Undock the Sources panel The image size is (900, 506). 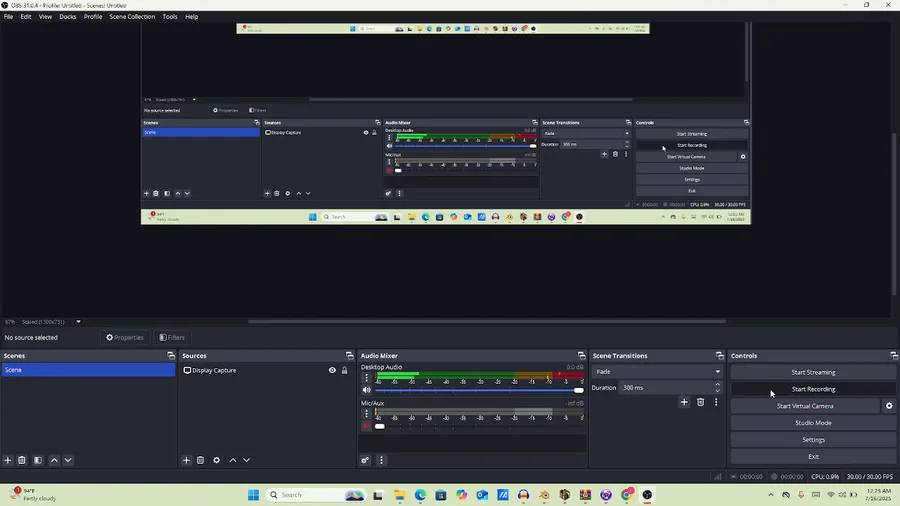[x=349, y=356]
